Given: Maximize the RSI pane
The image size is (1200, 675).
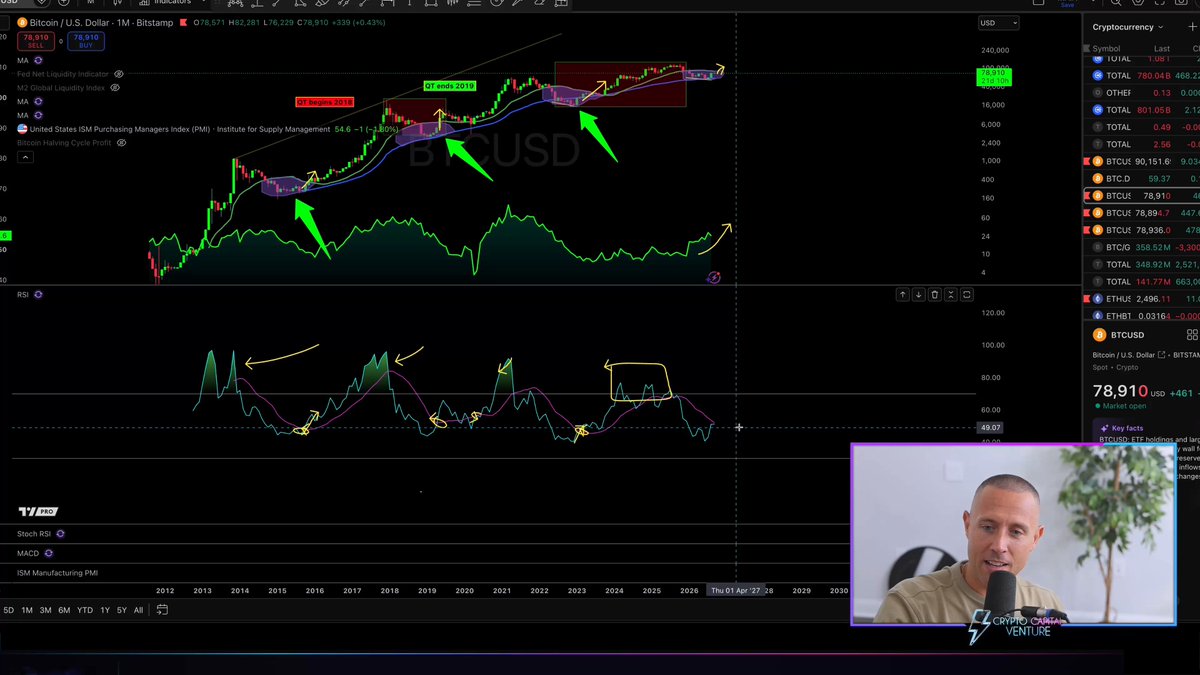Looking at the screenshot, I should [967, 295].
